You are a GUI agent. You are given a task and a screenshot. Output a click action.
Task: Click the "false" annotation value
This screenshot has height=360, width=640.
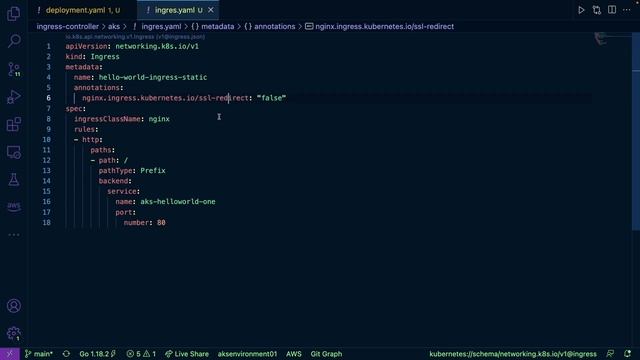[x=271, y=98]
